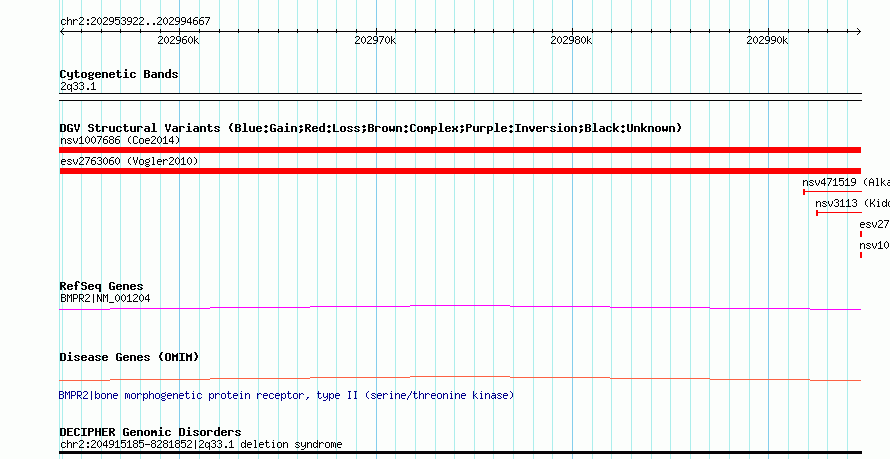The image size is (890, 459).
Task: Click the nsv10 truncated variant label
Action: 874,246
